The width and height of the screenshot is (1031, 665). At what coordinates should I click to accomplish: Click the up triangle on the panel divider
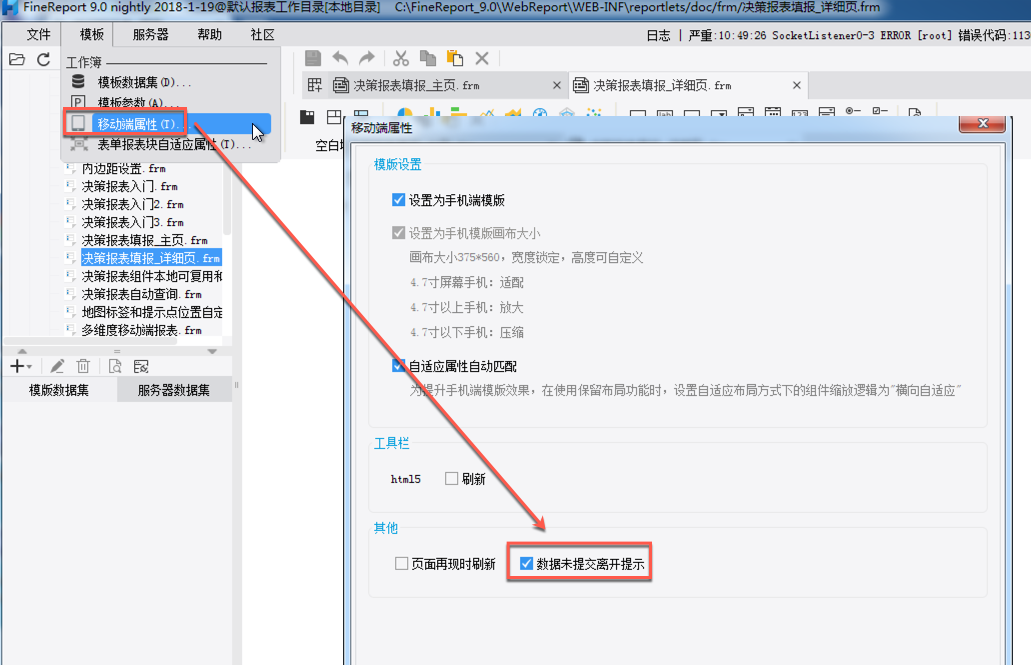click(x=22, y=351)
